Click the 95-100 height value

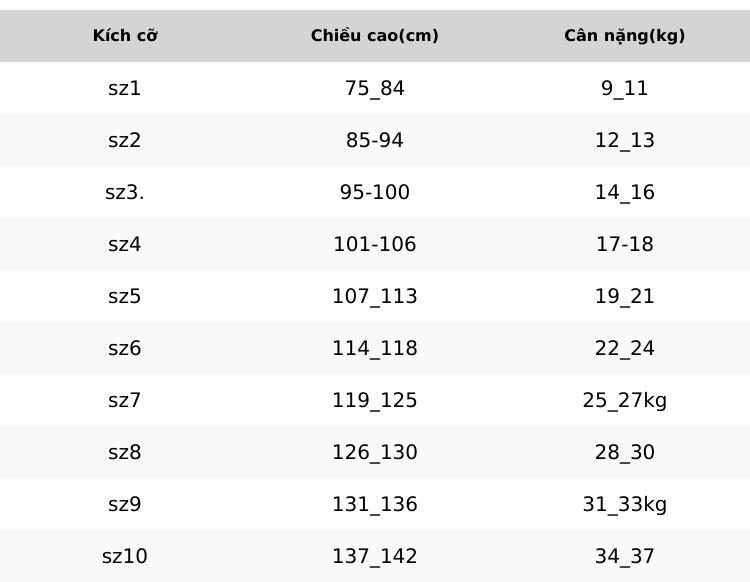[x=375, y=192]
